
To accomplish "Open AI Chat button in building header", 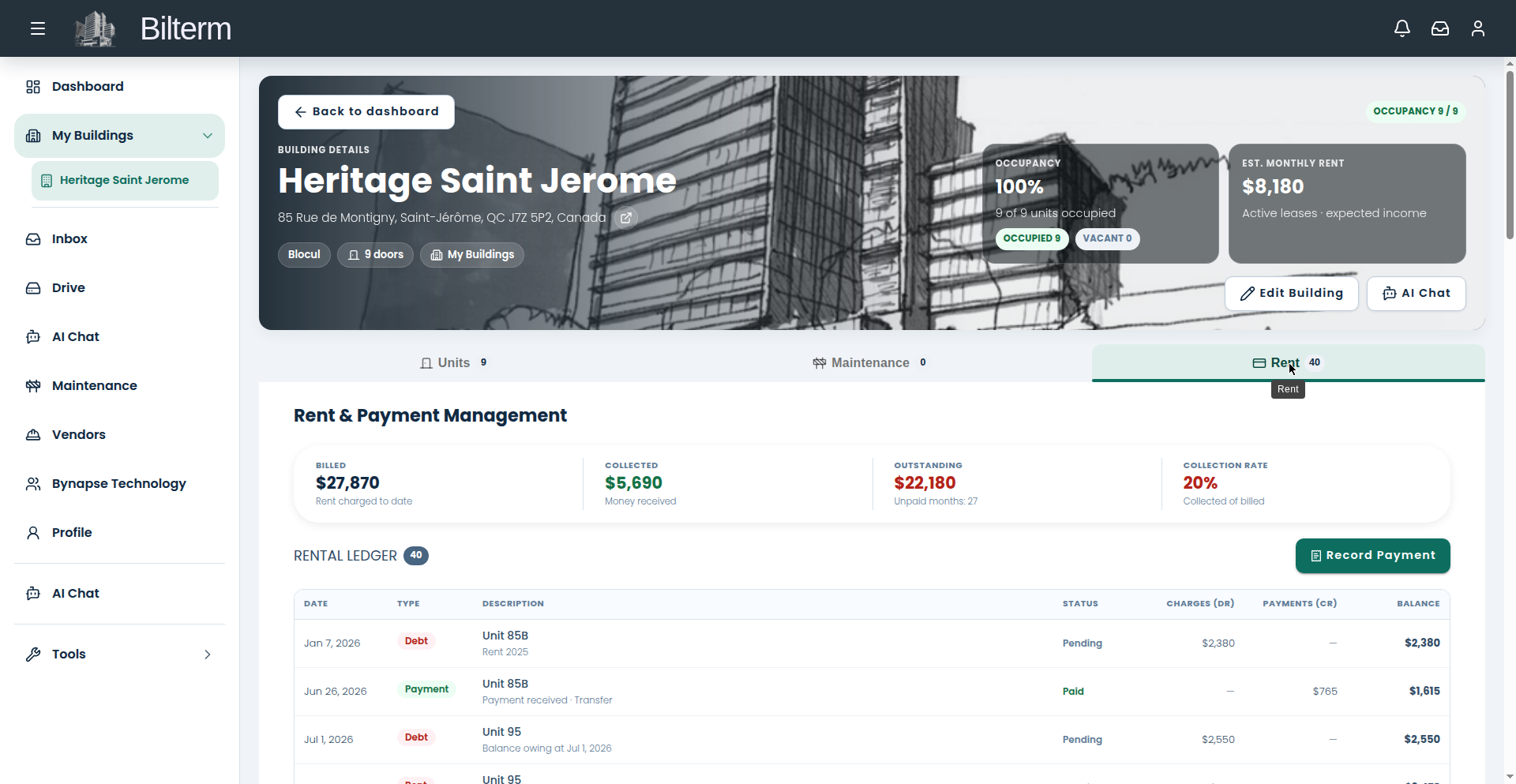I will (x=1417, y=294).
